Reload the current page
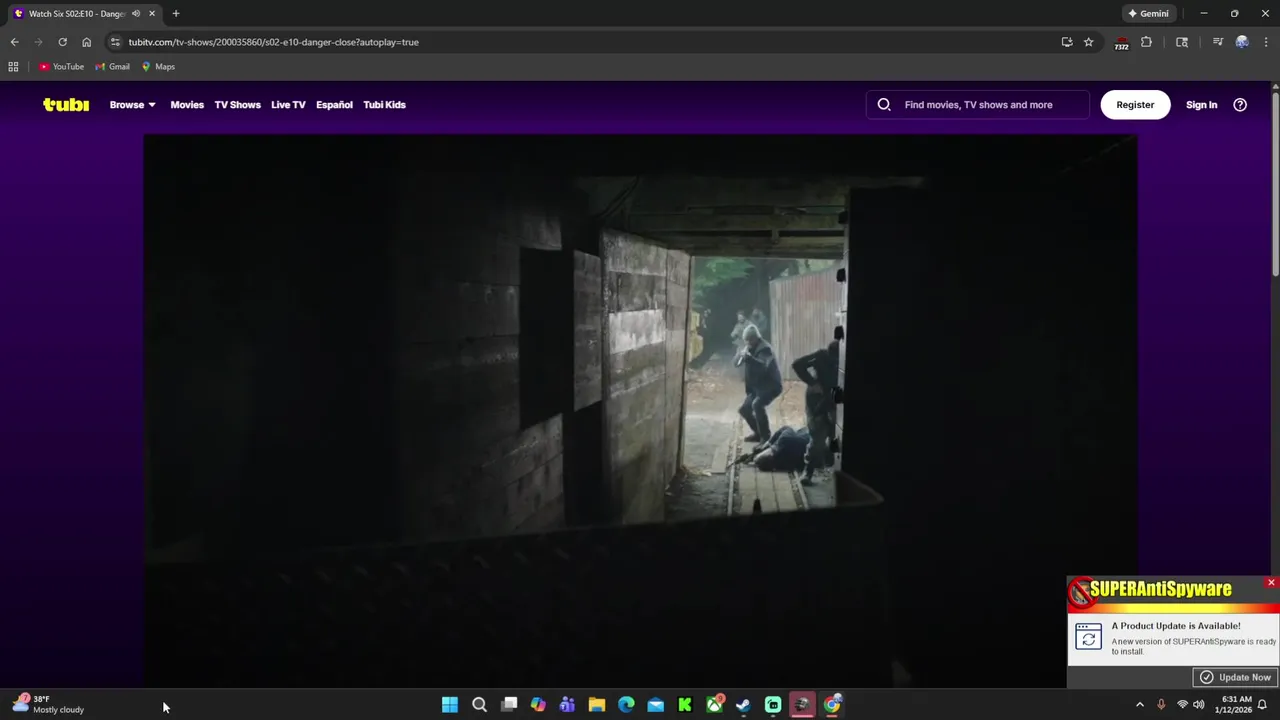 (62, 42)
